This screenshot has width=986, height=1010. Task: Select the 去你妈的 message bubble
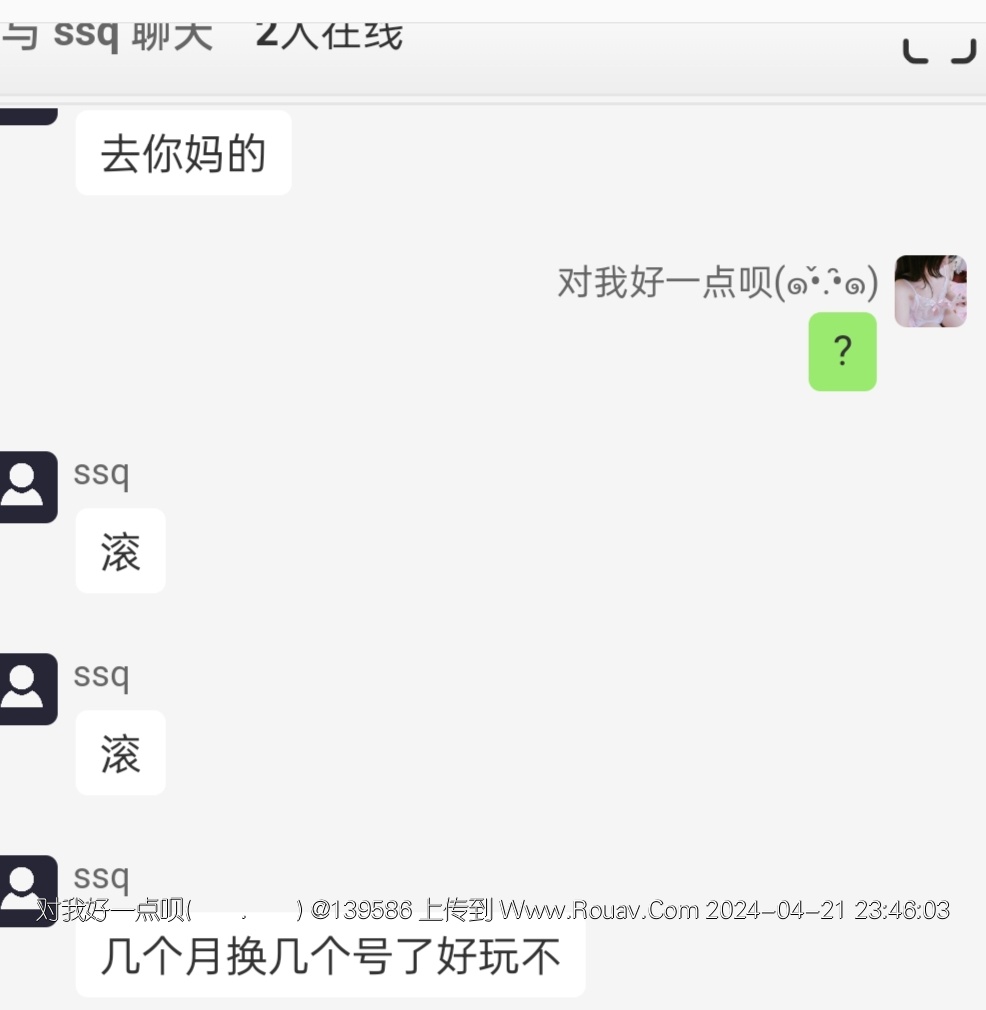coord(184,153)
